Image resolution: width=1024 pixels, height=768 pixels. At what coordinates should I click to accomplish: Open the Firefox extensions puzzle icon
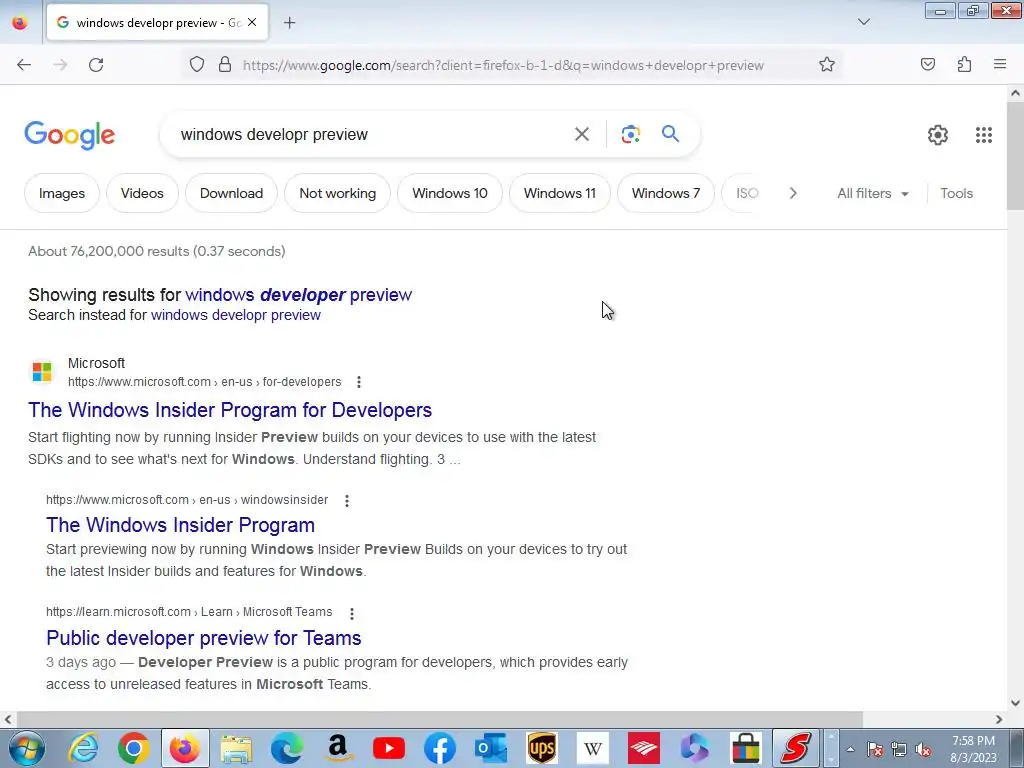[x=964, y=65]
